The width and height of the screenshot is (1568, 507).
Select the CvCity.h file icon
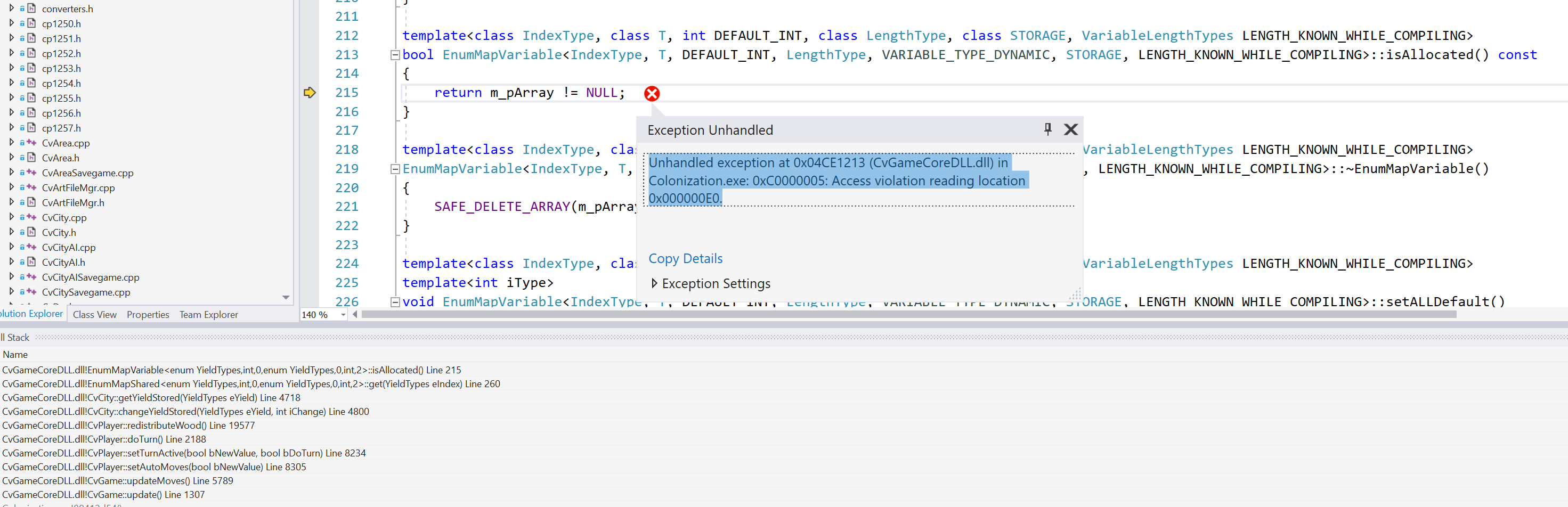coord(31,233)
